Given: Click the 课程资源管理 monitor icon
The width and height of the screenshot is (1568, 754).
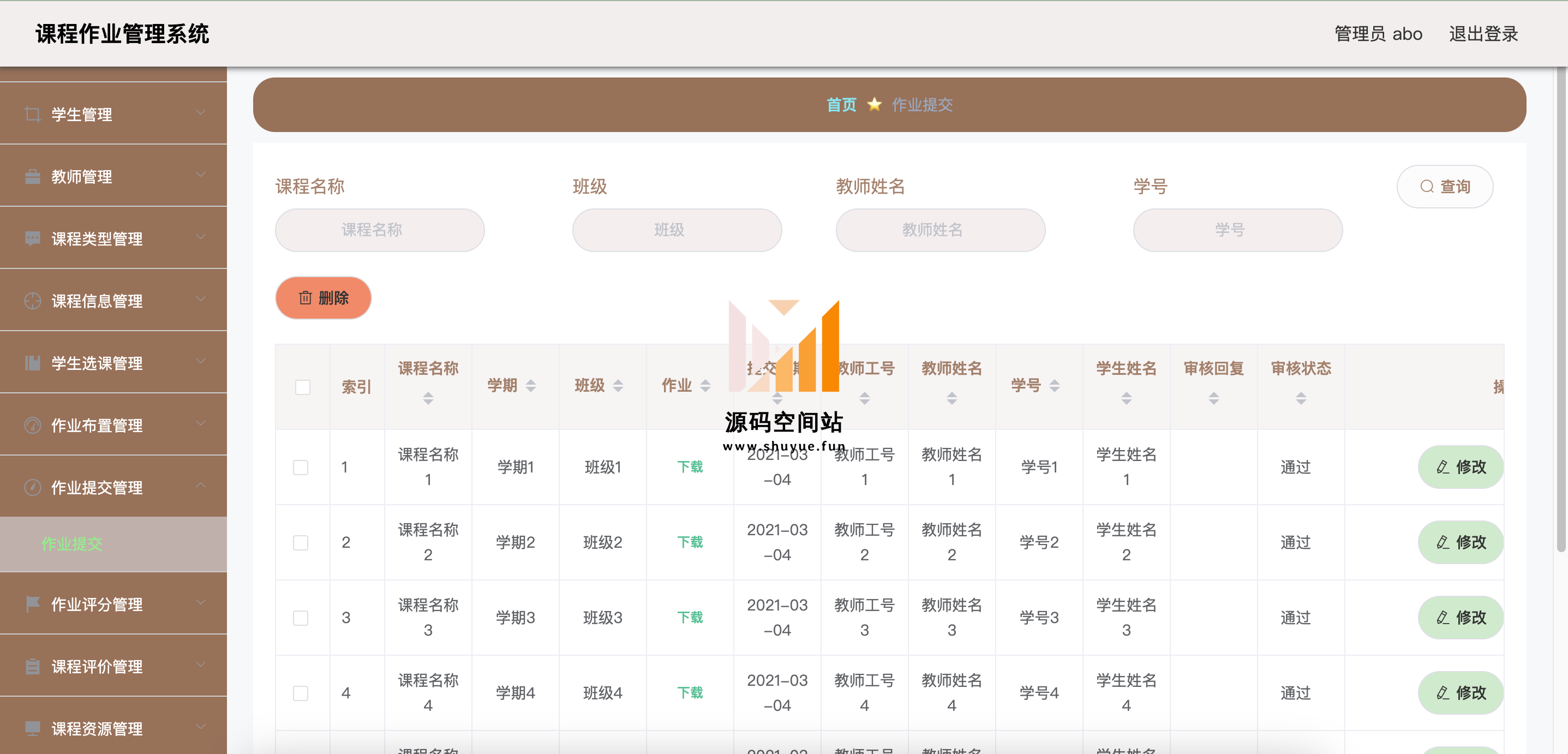Looking at the screenshot, I should coord(32,728).
